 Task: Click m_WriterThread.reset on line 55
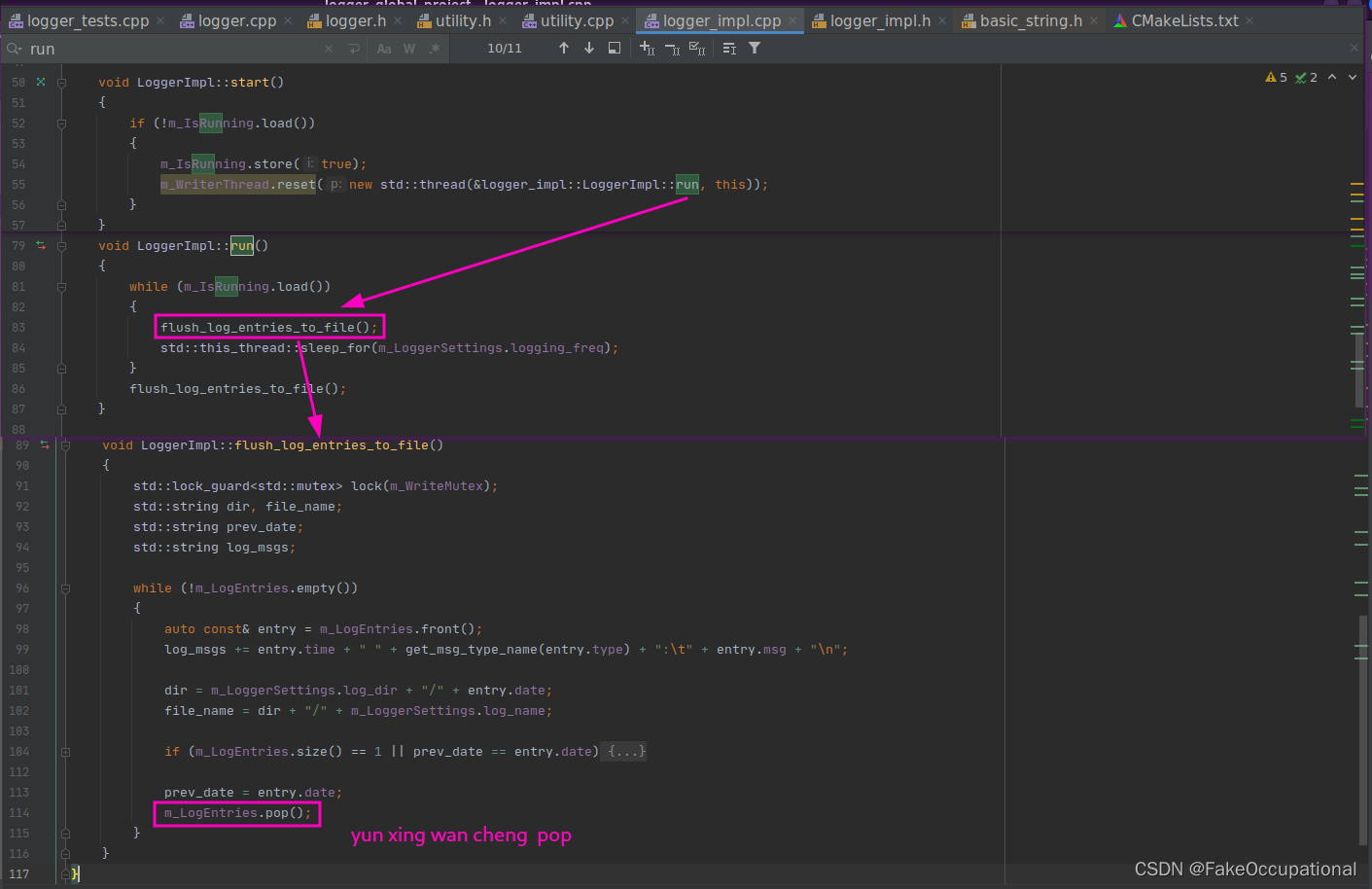[x=238, y=184]
